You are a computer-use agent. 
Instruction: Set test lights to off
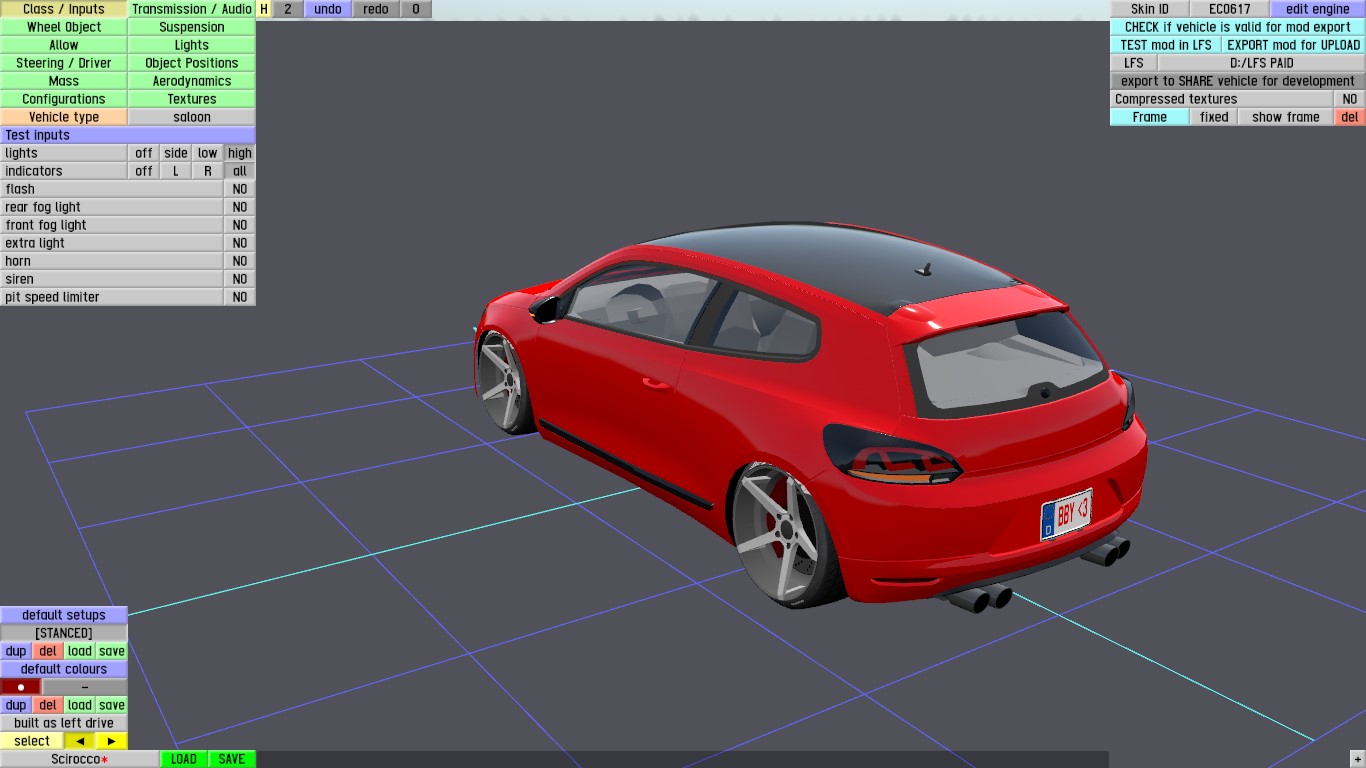(x=144, y=153)
